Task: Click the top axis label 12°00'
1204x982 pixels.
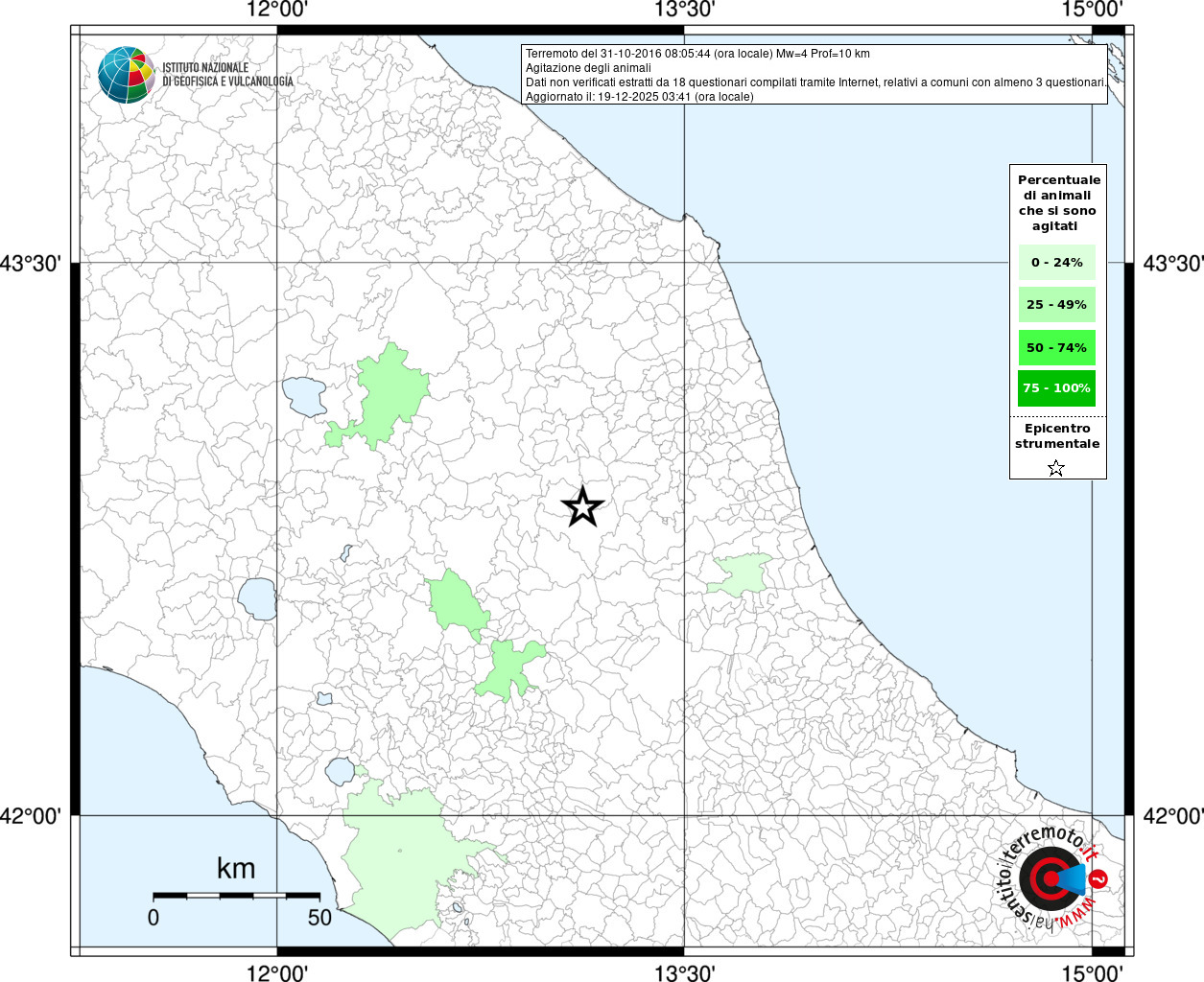Action: click(277, 10)
